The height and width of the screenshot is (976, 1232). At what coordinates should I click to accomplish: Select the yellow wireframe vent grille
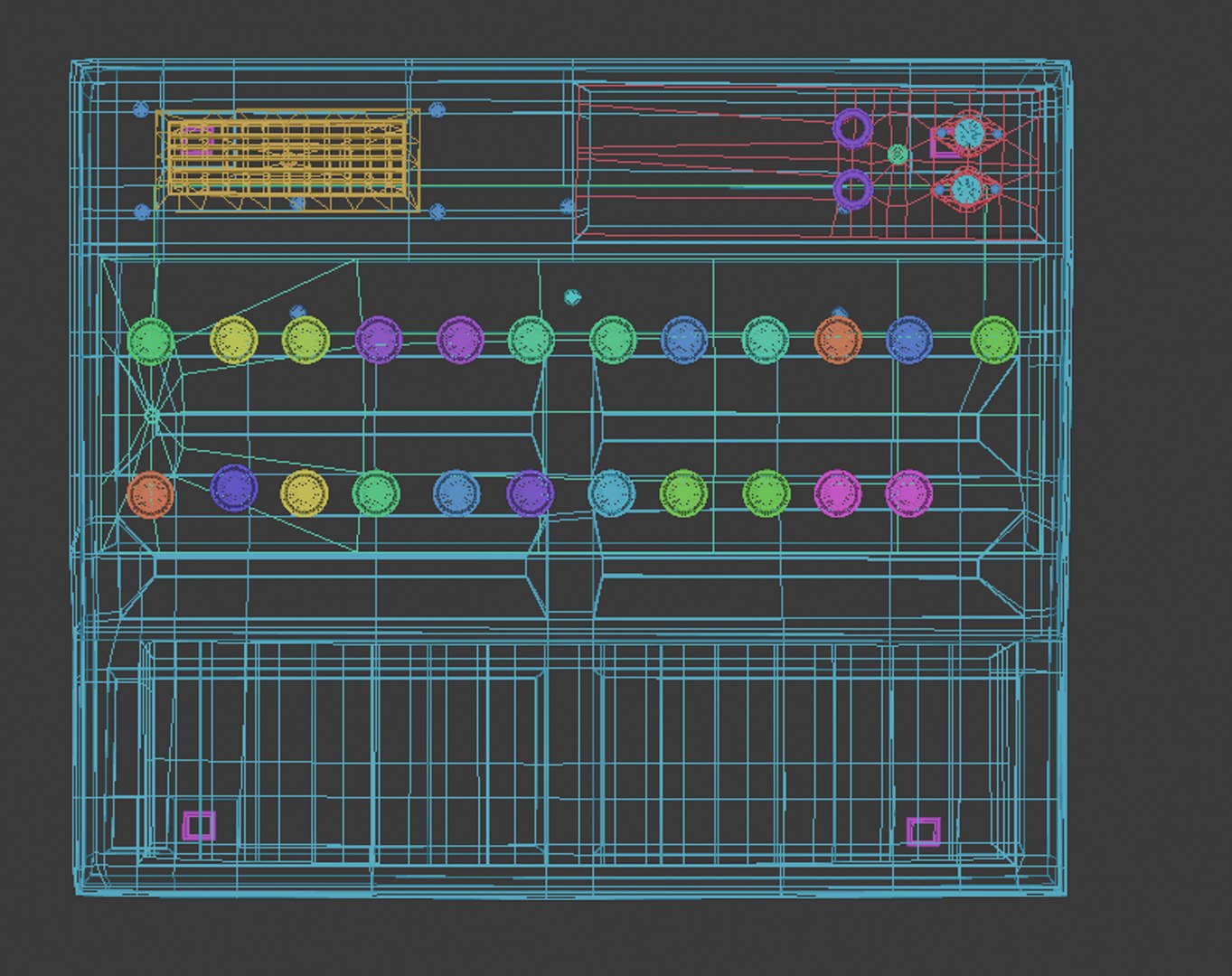point(288,162)
